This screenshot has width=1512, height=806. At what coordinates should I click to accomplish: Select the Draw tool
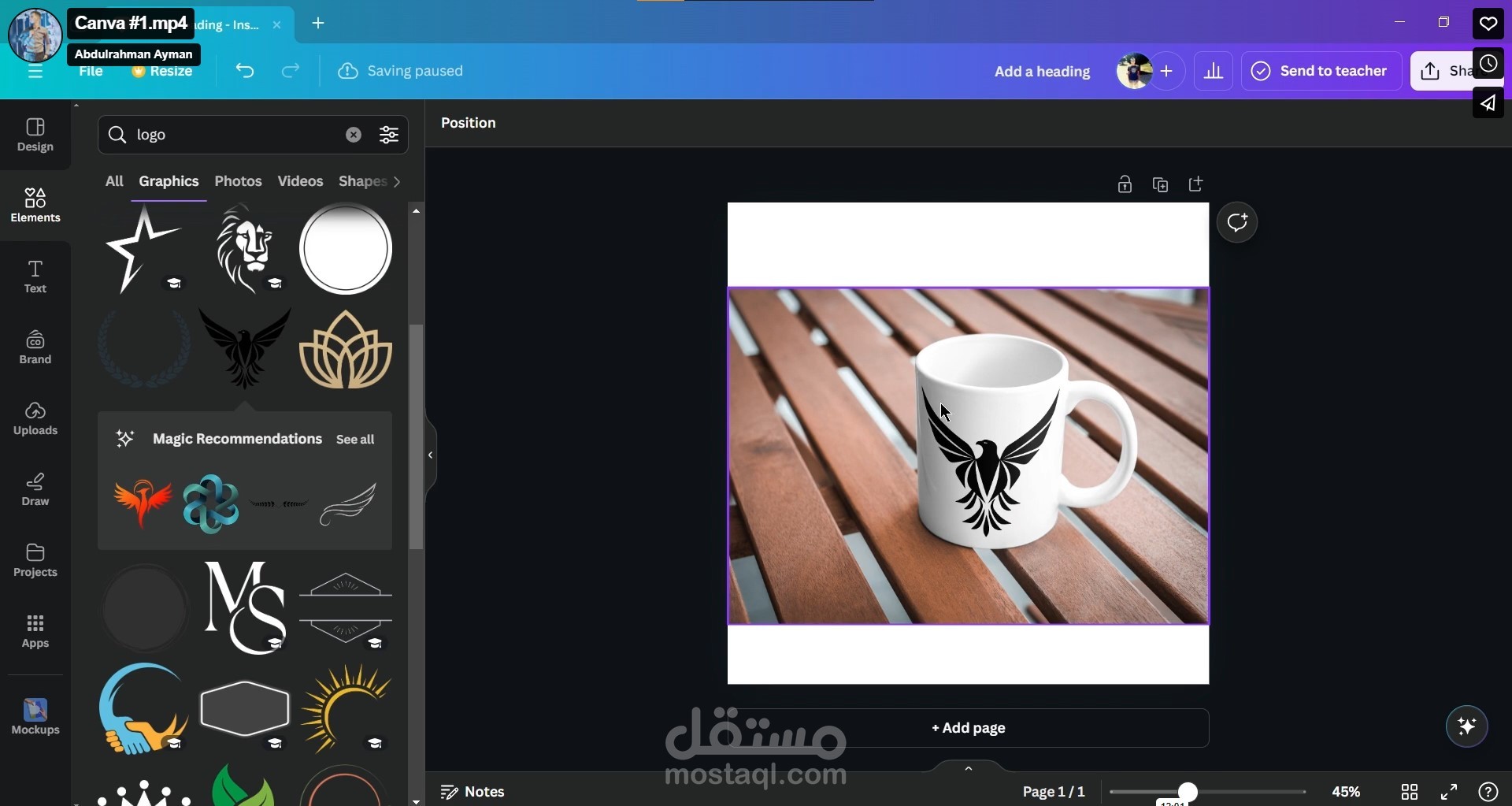pyautogui.click(x=35, y=489)
